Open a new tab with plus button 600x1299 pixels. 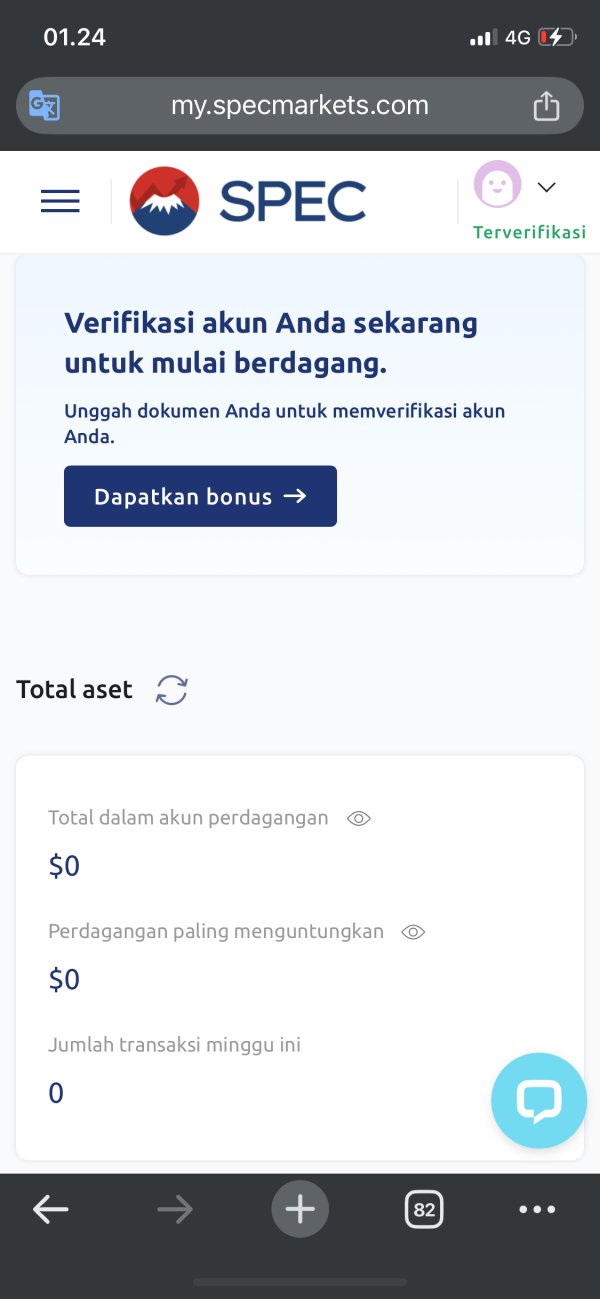point(300,1210)
